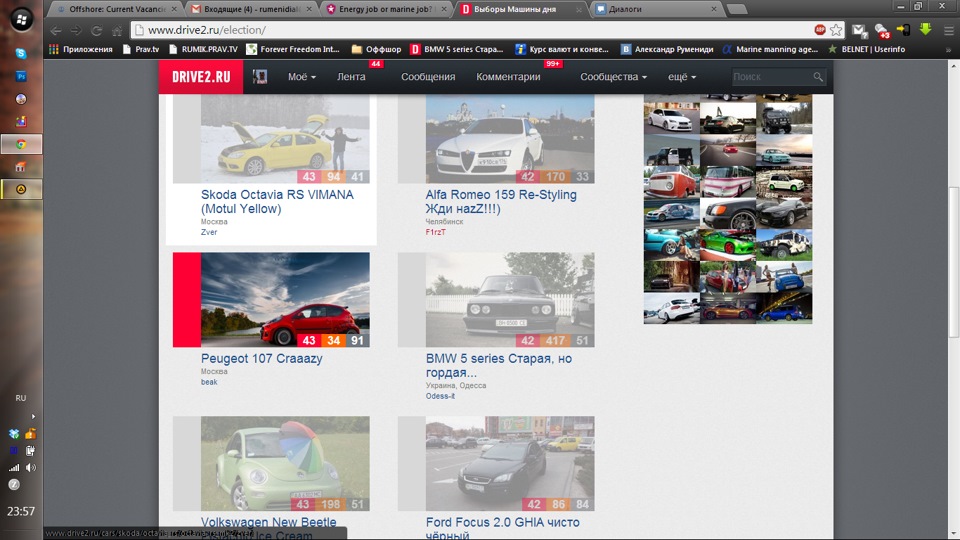Viewport: 960px width, 540px height.
Task: Go to the browser home page
Action: coord(116,30)
